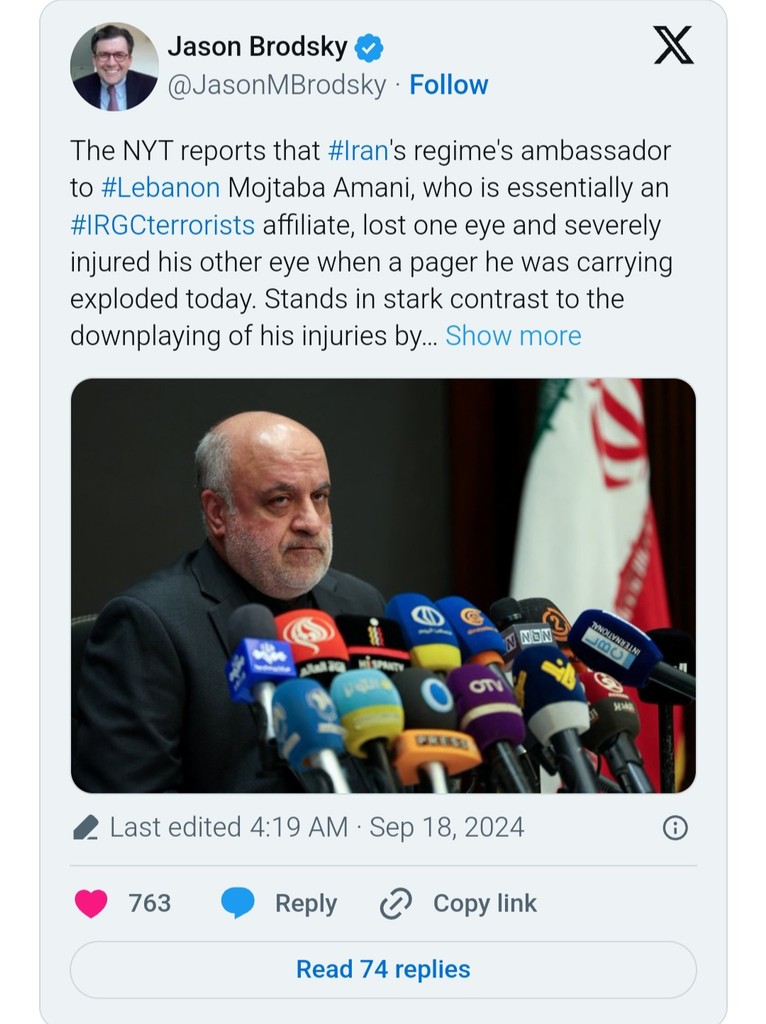Expand tweet text with Show more
The width and height of the screenshot is (766, 1024).
513,336
